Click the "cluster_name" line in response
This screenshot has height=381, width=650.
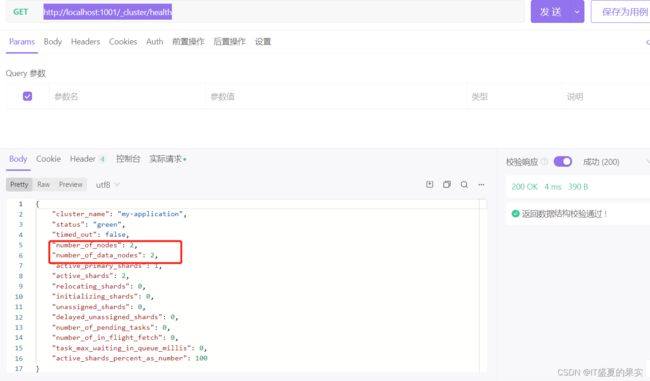pyautogui.click(x=119, y=214)
